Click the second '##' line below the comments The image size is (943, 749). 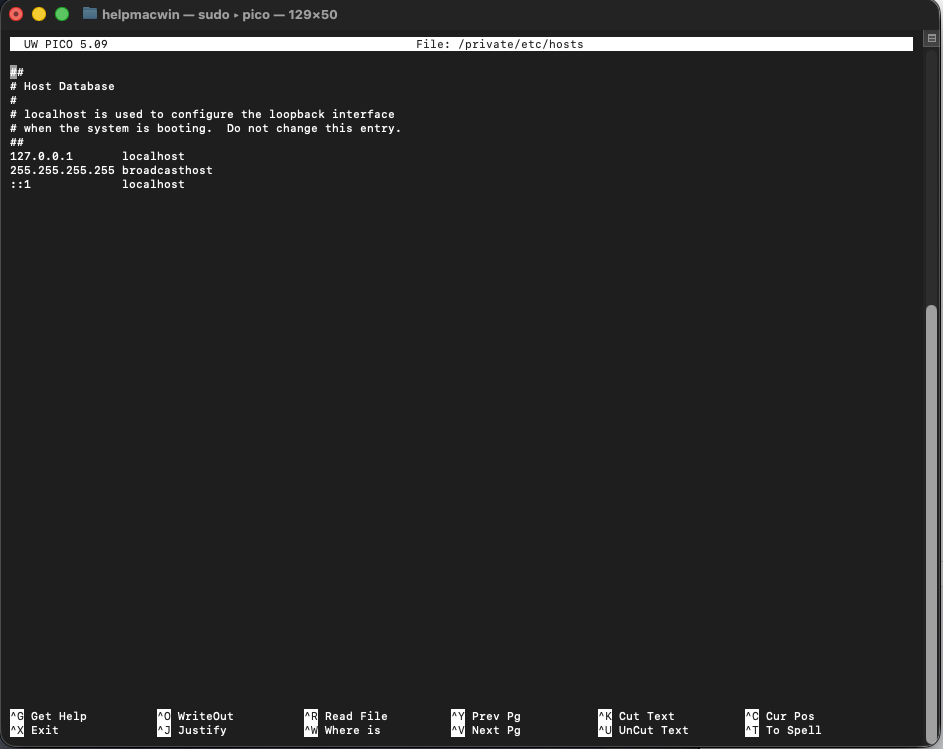[17, 142]
